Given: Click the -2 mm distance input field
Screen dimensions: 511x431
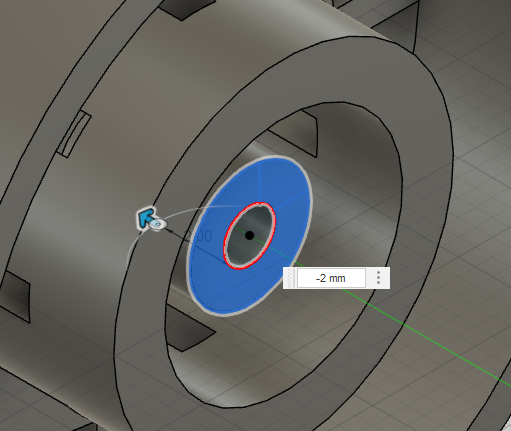Looking at the screenshot, I should [x=331, y=278].
